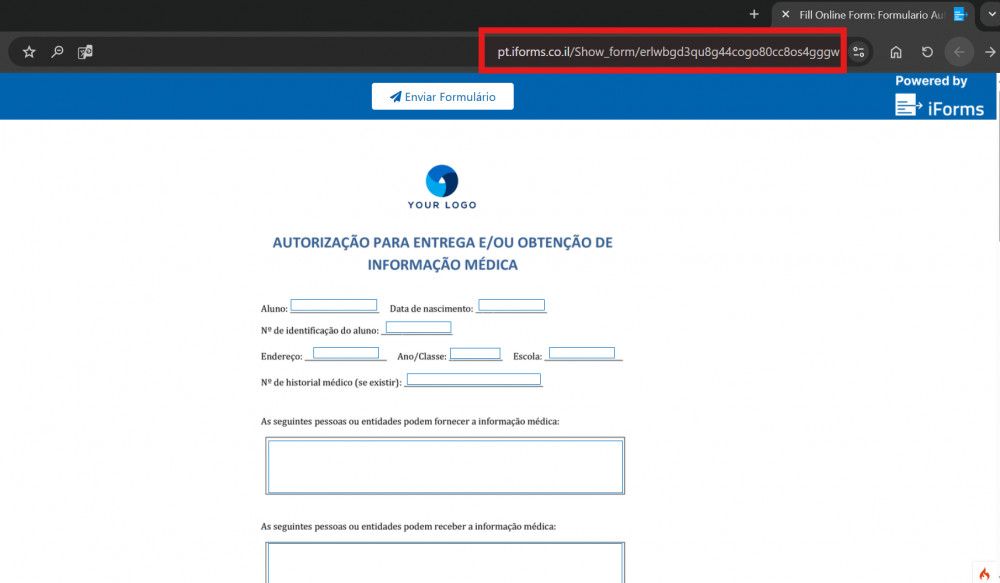Image resolution: width=1000 pixels, height=583 pixels.
Task: Expand the tab search dropdown arrow
Action: [x=991, y=14]
